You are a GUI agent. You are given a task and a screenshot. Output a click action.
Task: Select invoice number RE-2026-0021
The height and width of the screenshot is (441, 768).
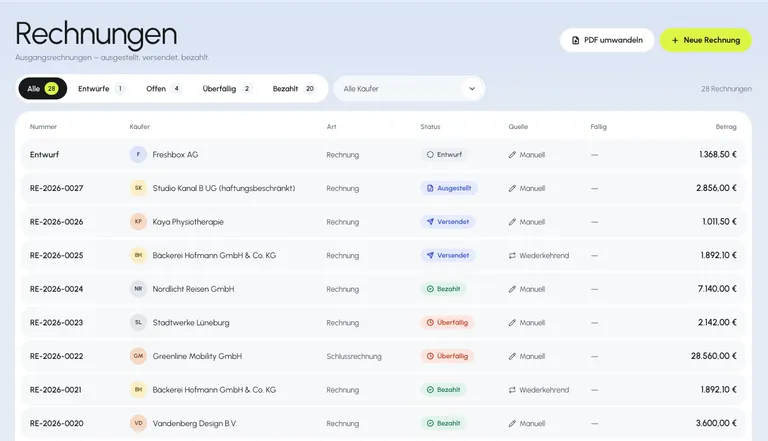(x=56, y=390)
